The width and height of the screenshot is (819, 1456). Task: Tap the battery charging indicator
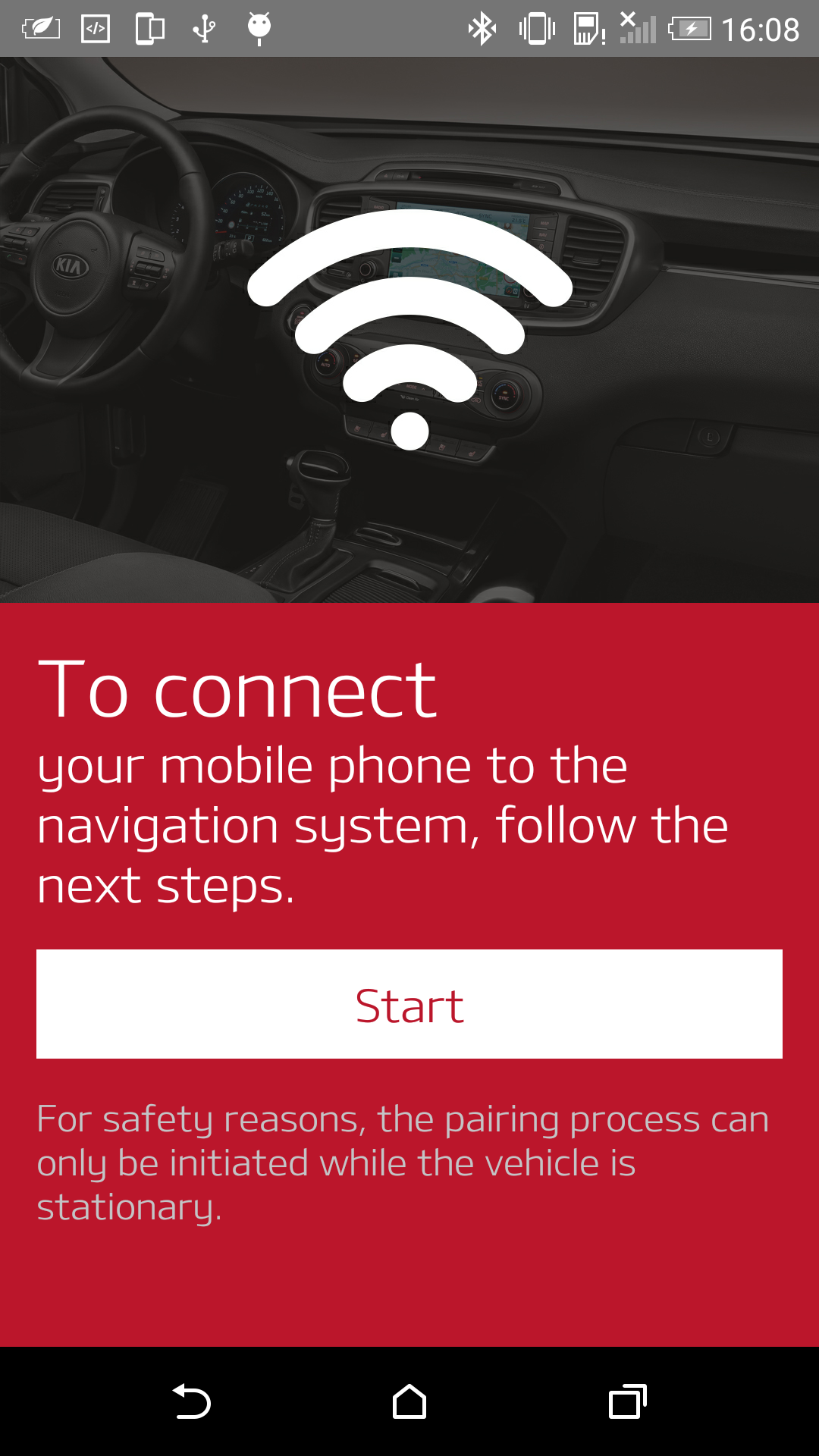(689, 29)
